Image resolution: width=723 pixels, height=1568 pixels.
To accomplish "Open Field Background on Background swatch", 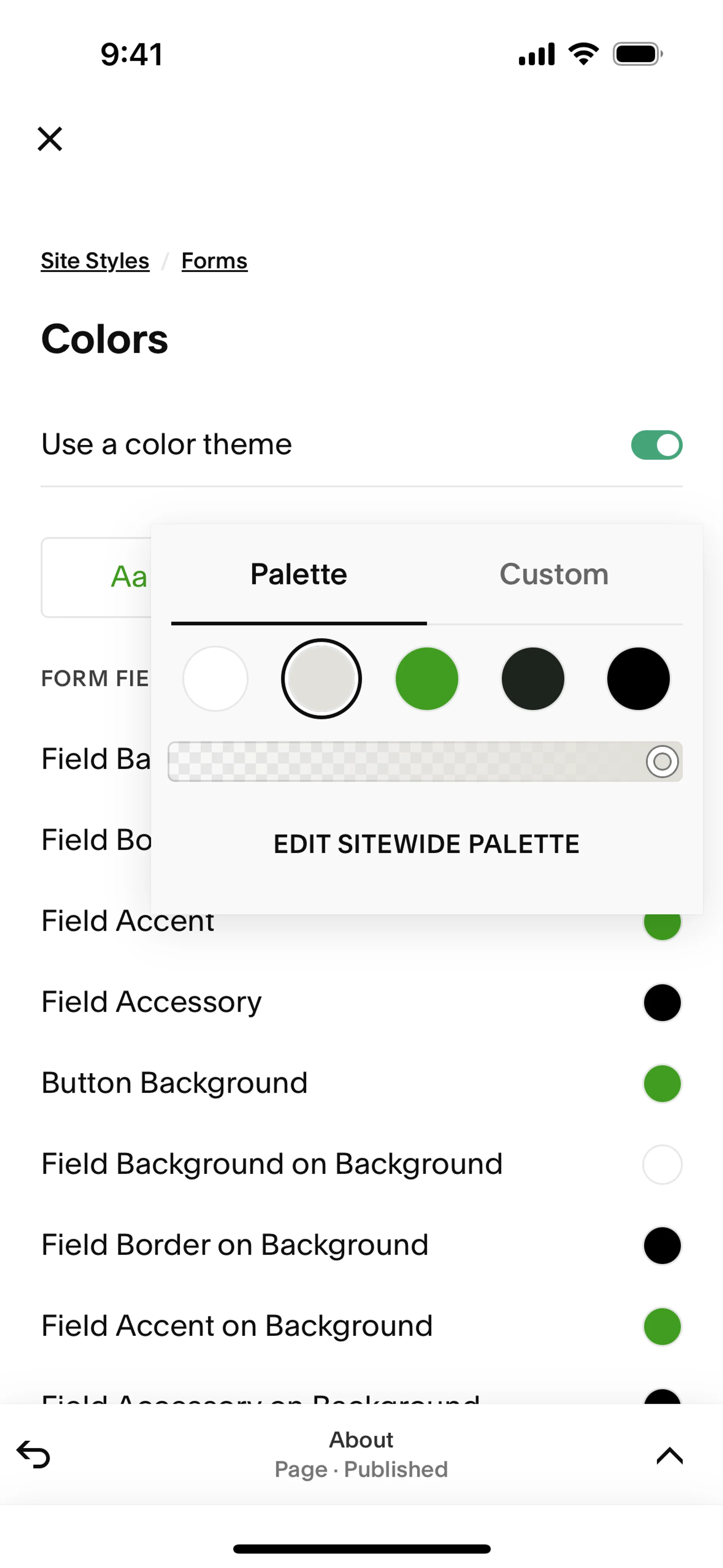I will pos(662,1165).
